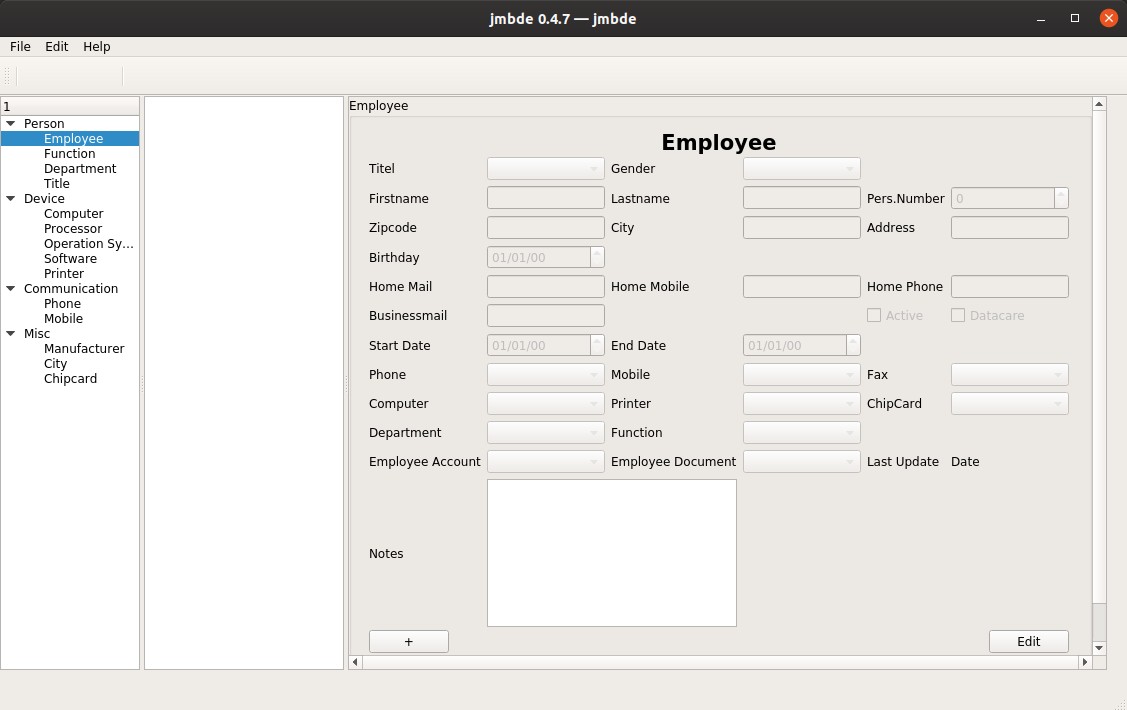Collapse the Misc tree group
The height and width of the screenshot is (710, 1127).
pyautogui.click(x=11, y=333)
